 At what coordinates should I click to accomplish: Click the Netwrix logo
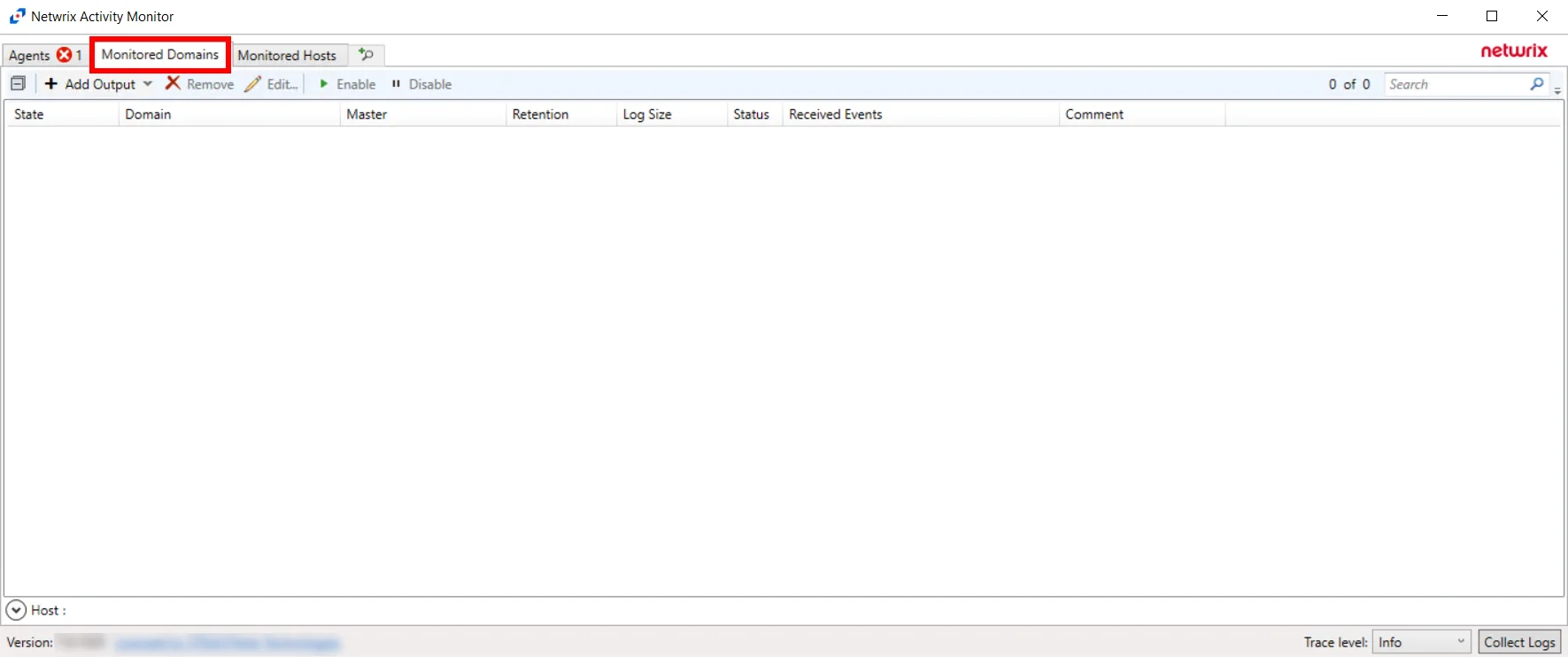pos(1514,50)
